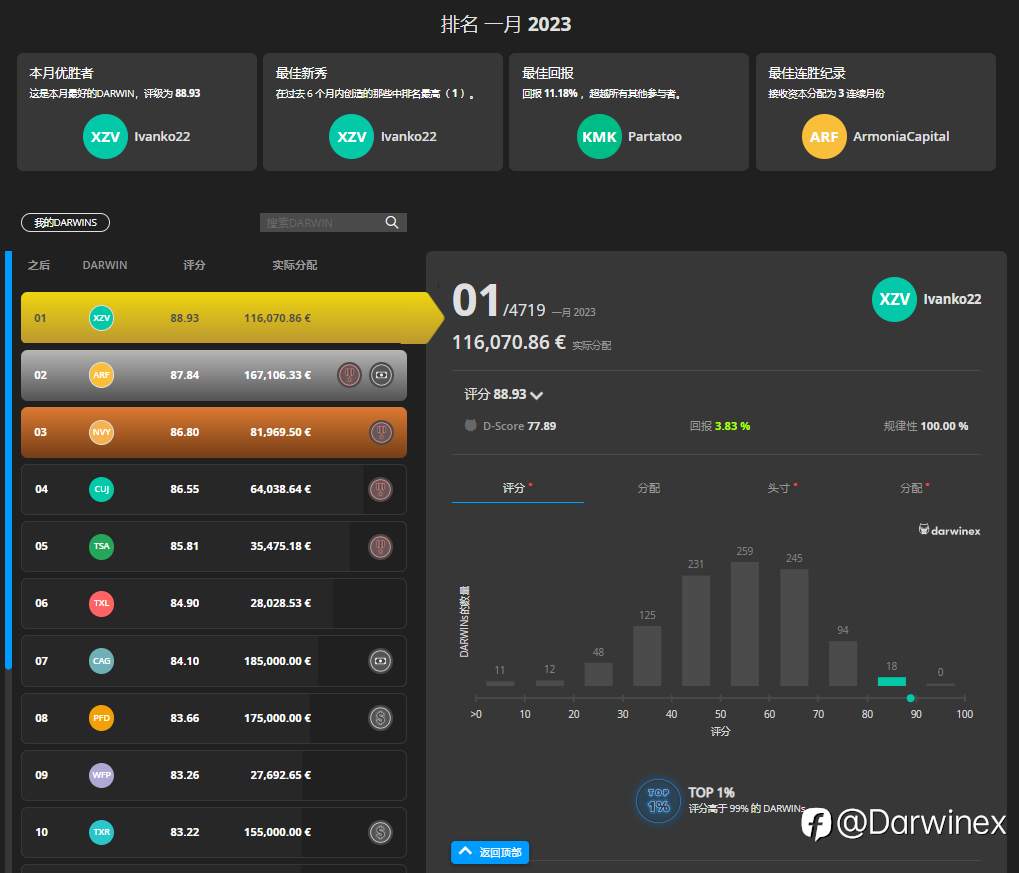Screen dimensions: 1019x873
Task: Click 28,028.53 € in rank 06 row
Action: pos(280,603)
